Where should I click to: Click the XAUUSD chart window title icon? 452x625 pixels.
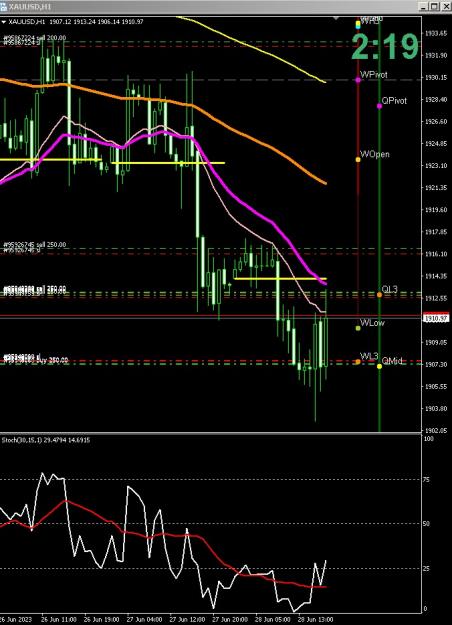[3, 7]
